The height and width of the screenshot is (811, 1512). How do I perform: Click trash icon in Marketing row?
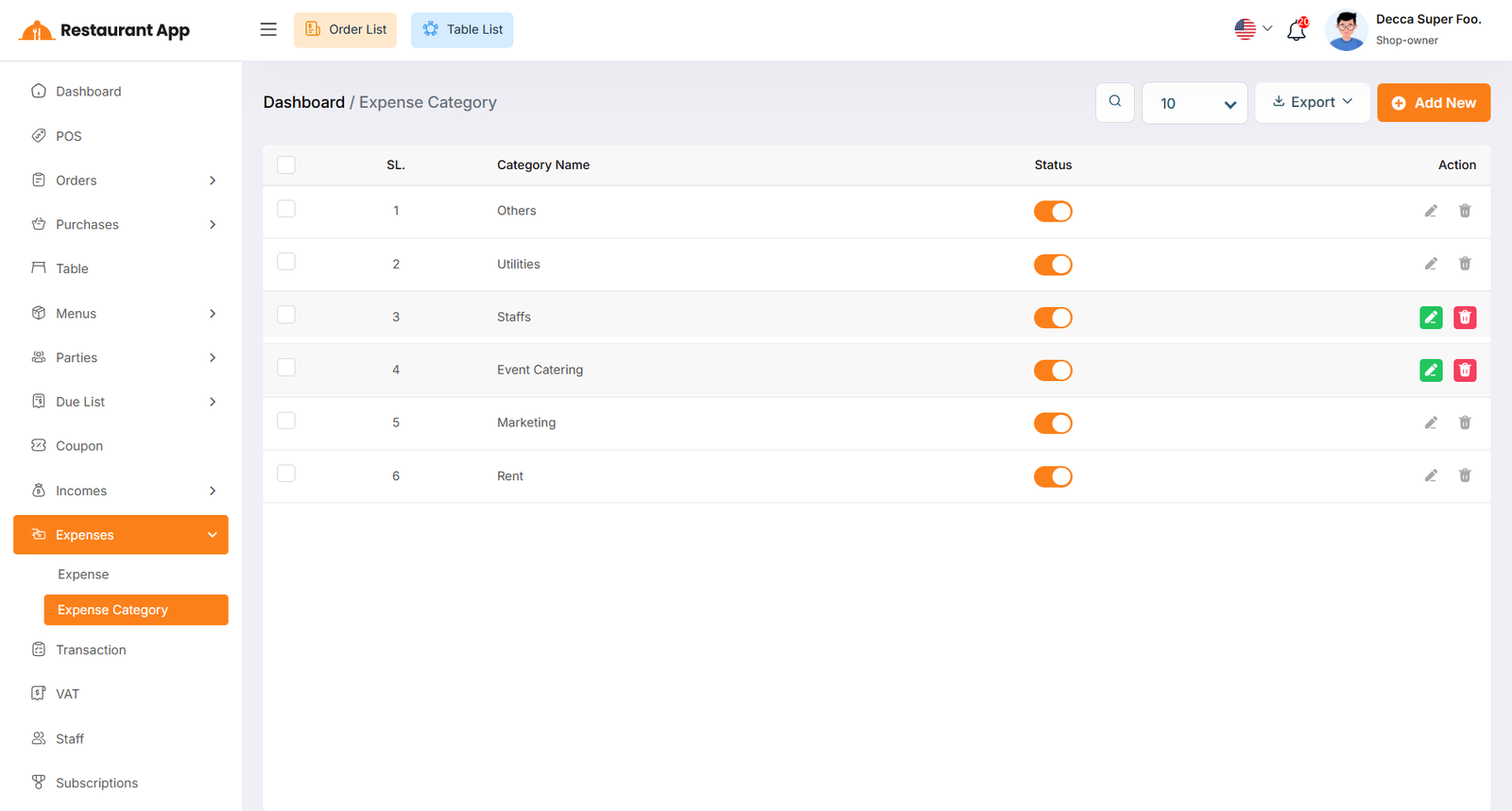1465,423
